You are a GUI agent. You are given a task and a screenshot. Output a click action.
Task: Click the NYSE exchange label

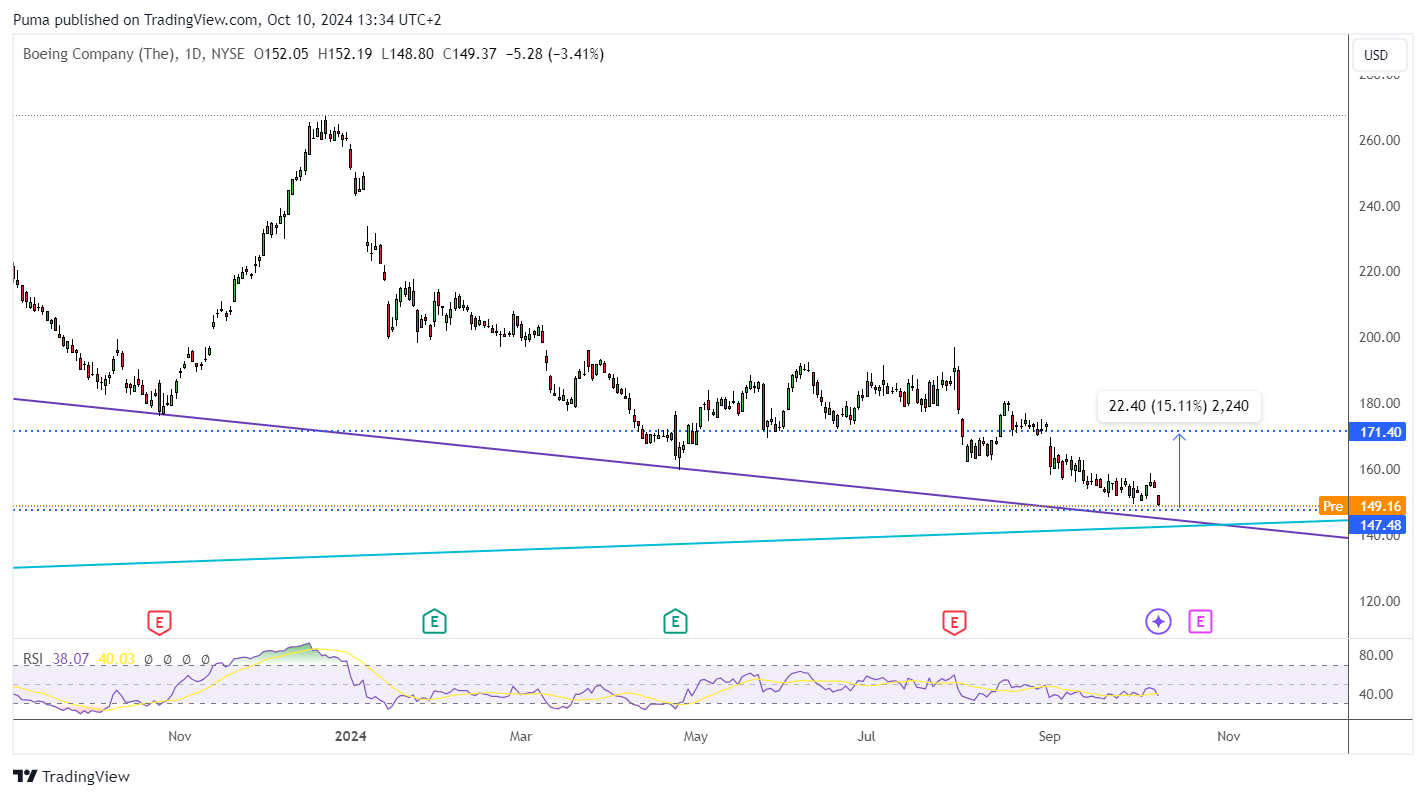coord(228,54)
